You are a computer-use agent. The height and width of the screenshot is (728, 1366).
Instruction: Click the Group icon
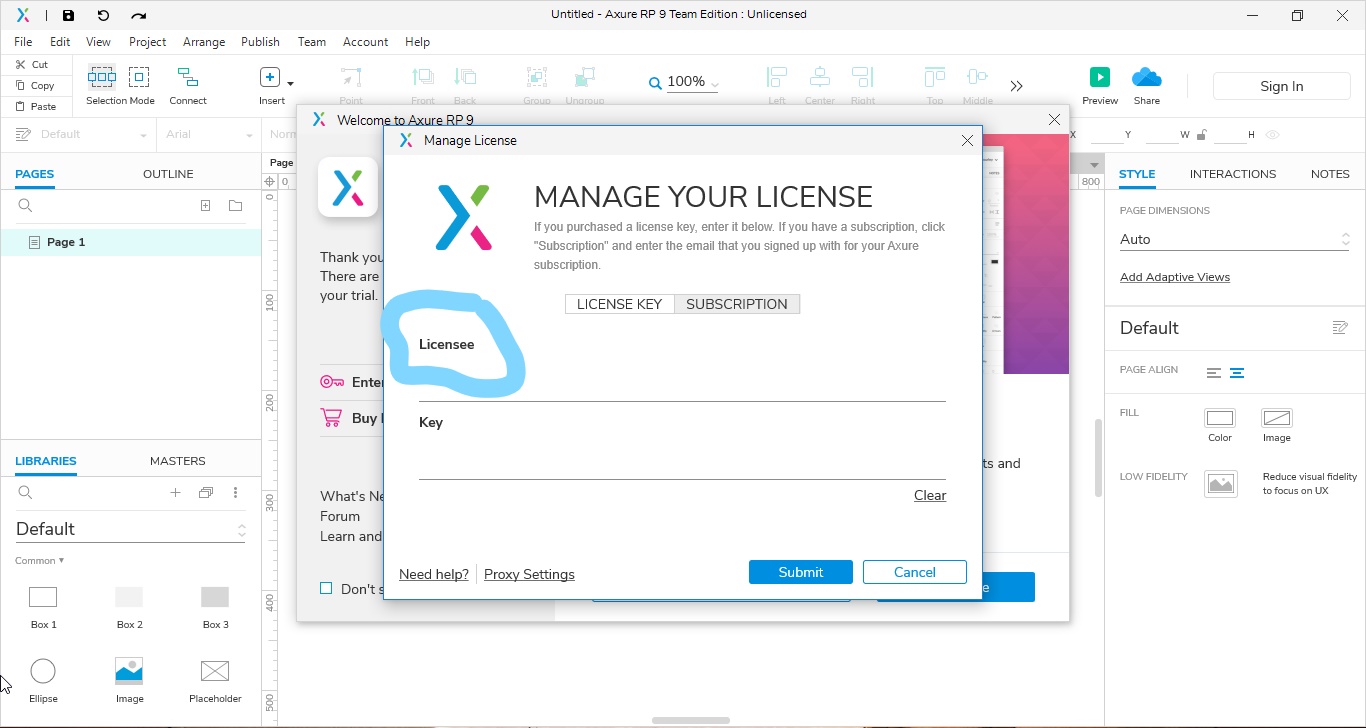[537, 77]
